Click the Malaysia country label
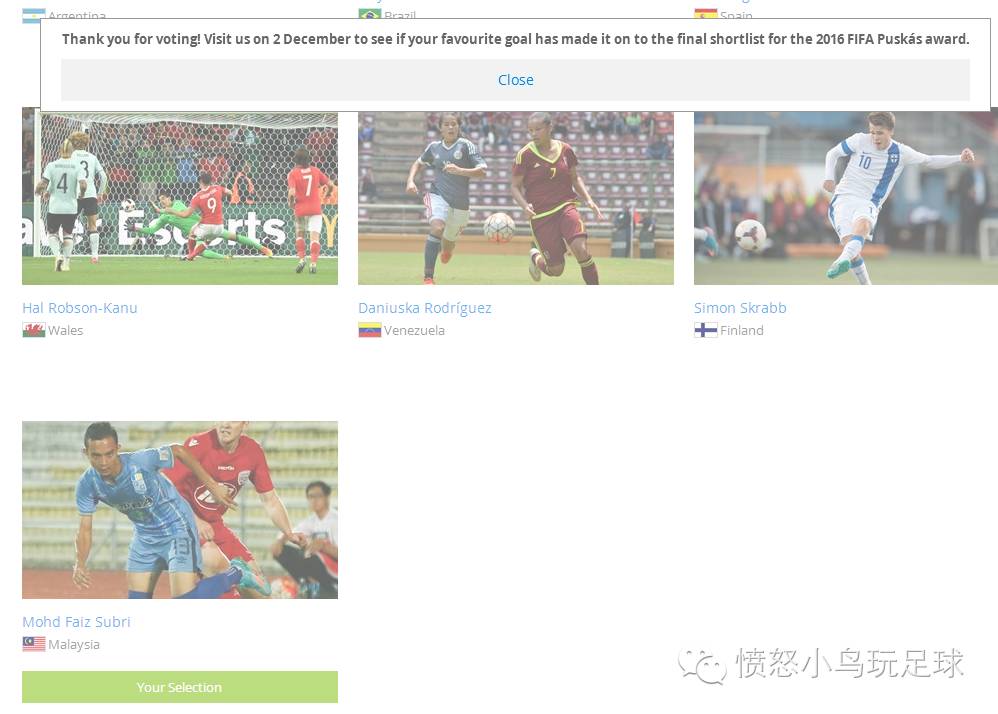998x714 pixels. pos(74,645)
